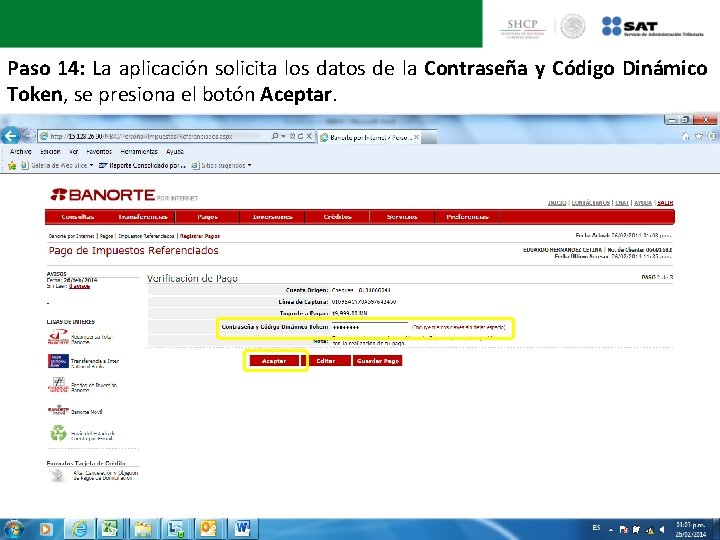Open the address bar search magnifier
720x540 pixels.
pos(275,136)
